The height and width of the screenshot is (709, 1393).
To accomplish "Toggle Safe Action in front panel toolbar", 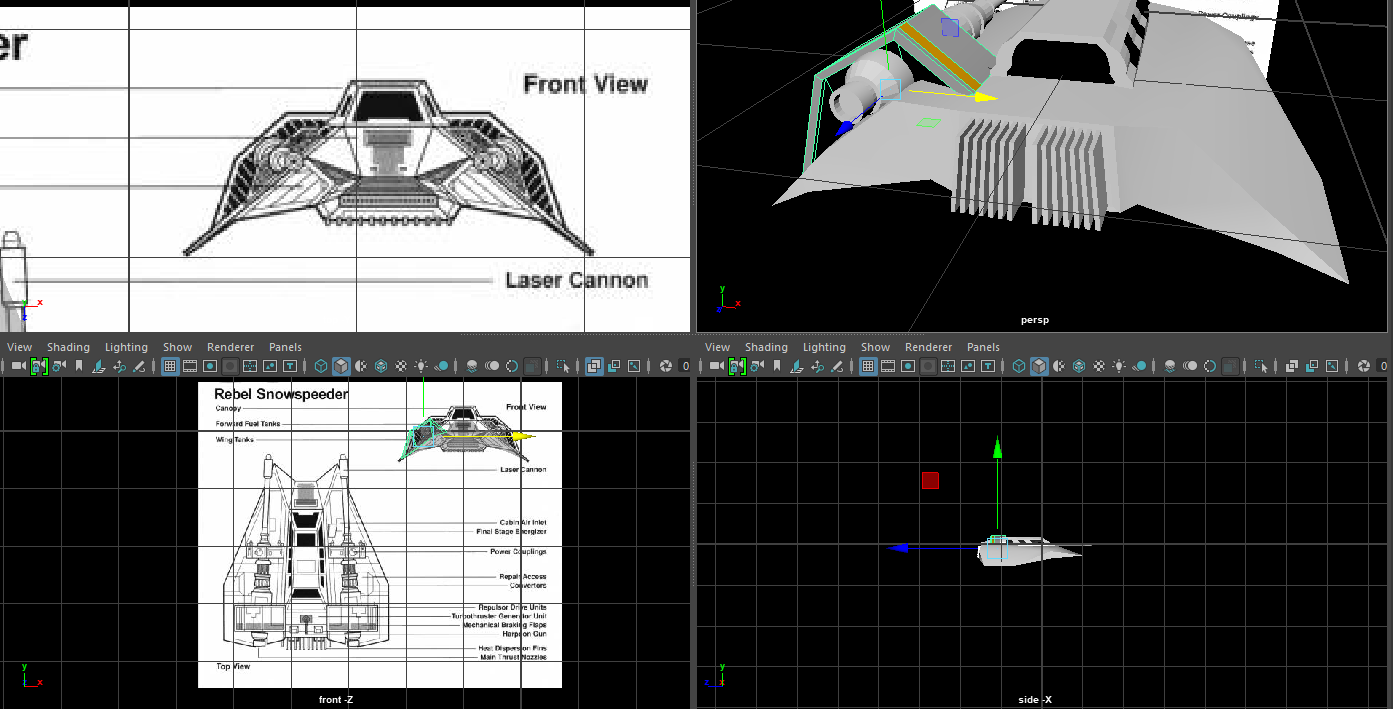I will click(270, 366).
